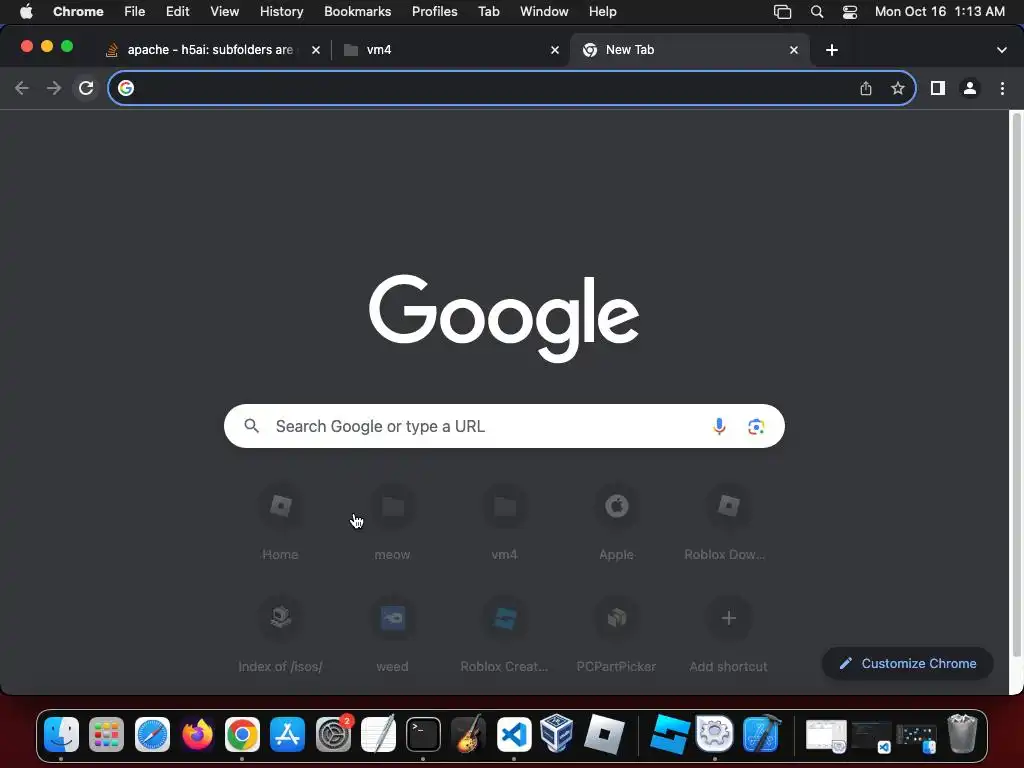Open the PCPartPicker shortcut
Screen dimensions: 1024x768
tap(616, 635)
